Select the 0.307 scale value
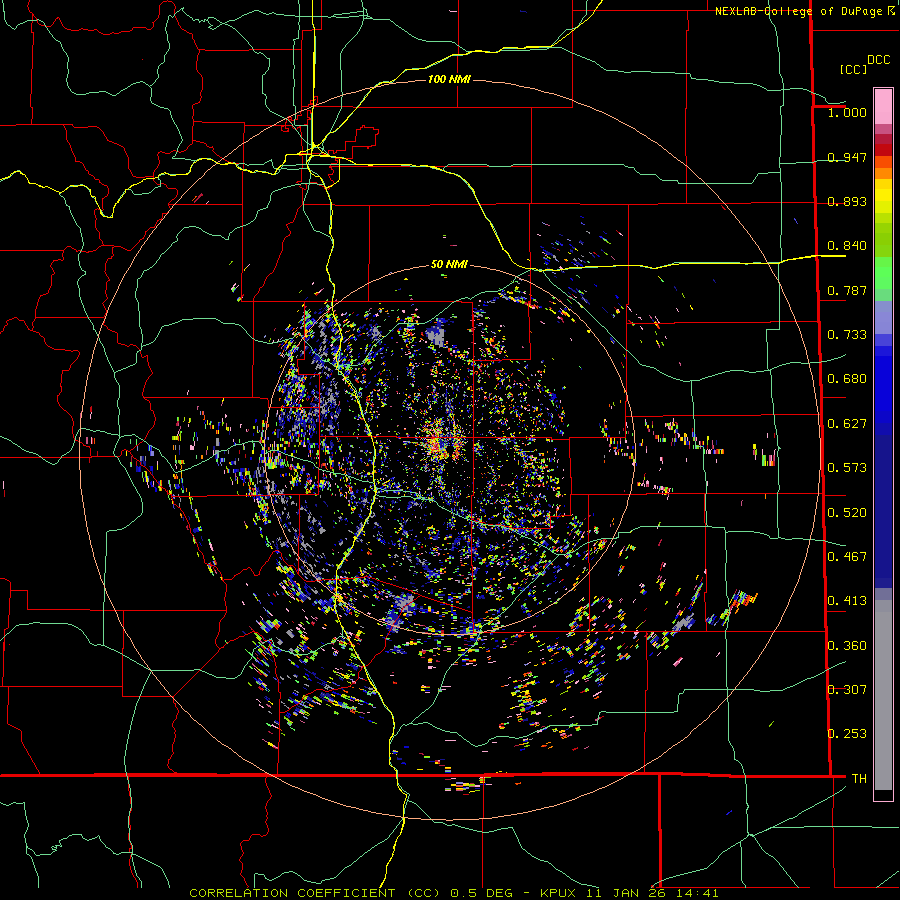 pos(847,690)
